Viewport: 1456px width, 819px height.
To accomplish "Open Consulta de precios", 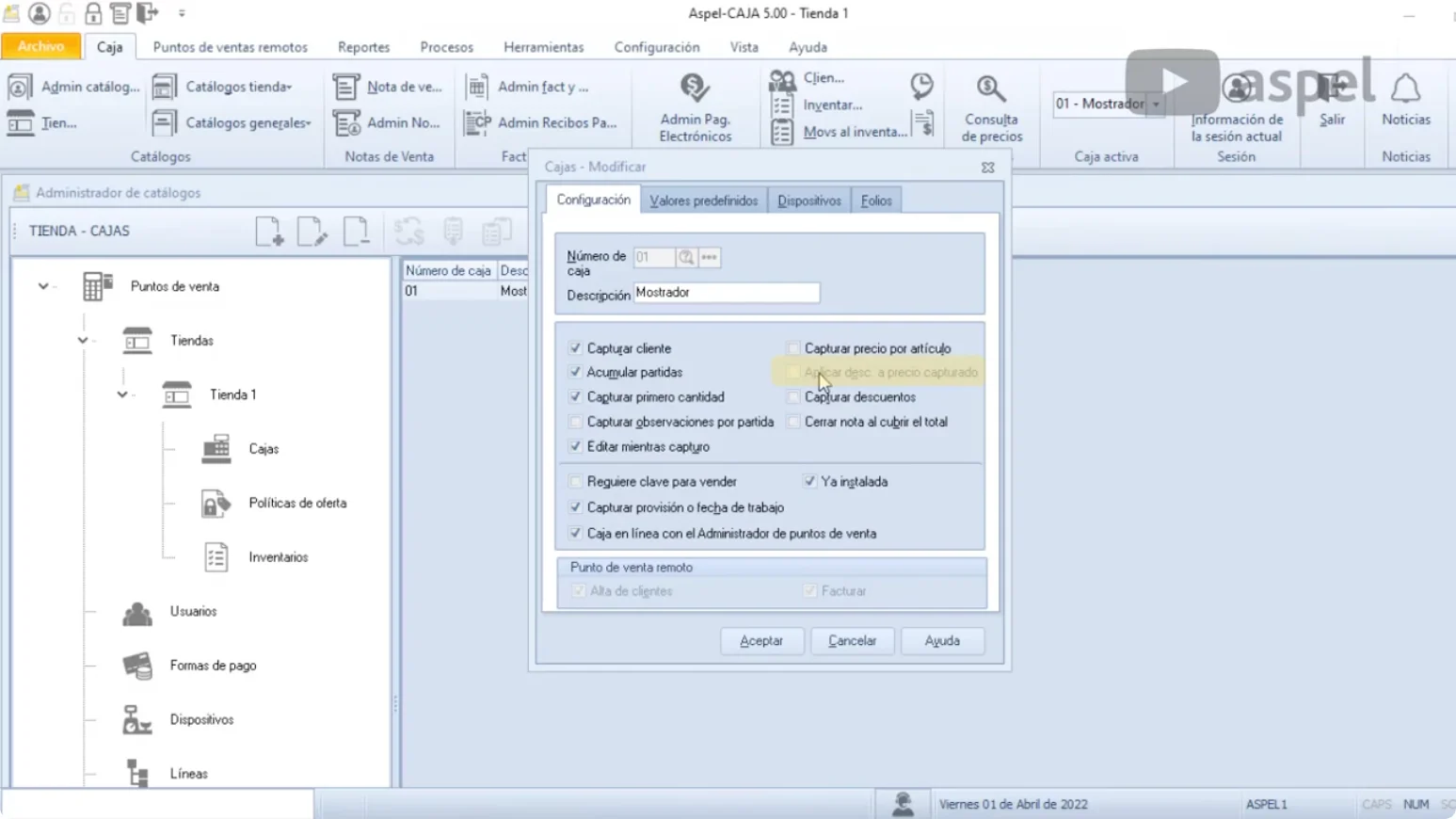I will pyautogui.click(x=991, y=108).
